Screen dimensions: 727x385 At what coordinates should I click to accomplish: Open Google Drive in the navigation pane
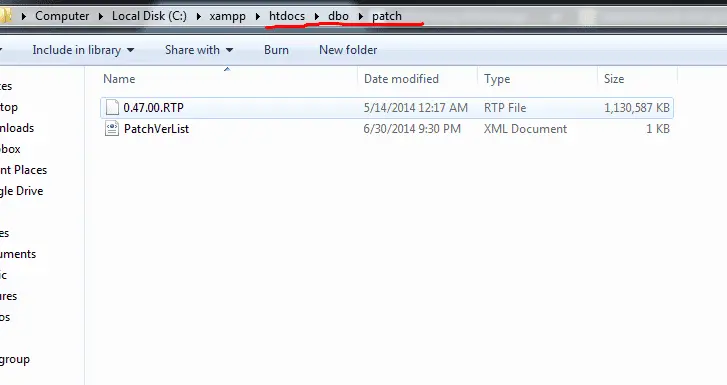click(21, 191)
